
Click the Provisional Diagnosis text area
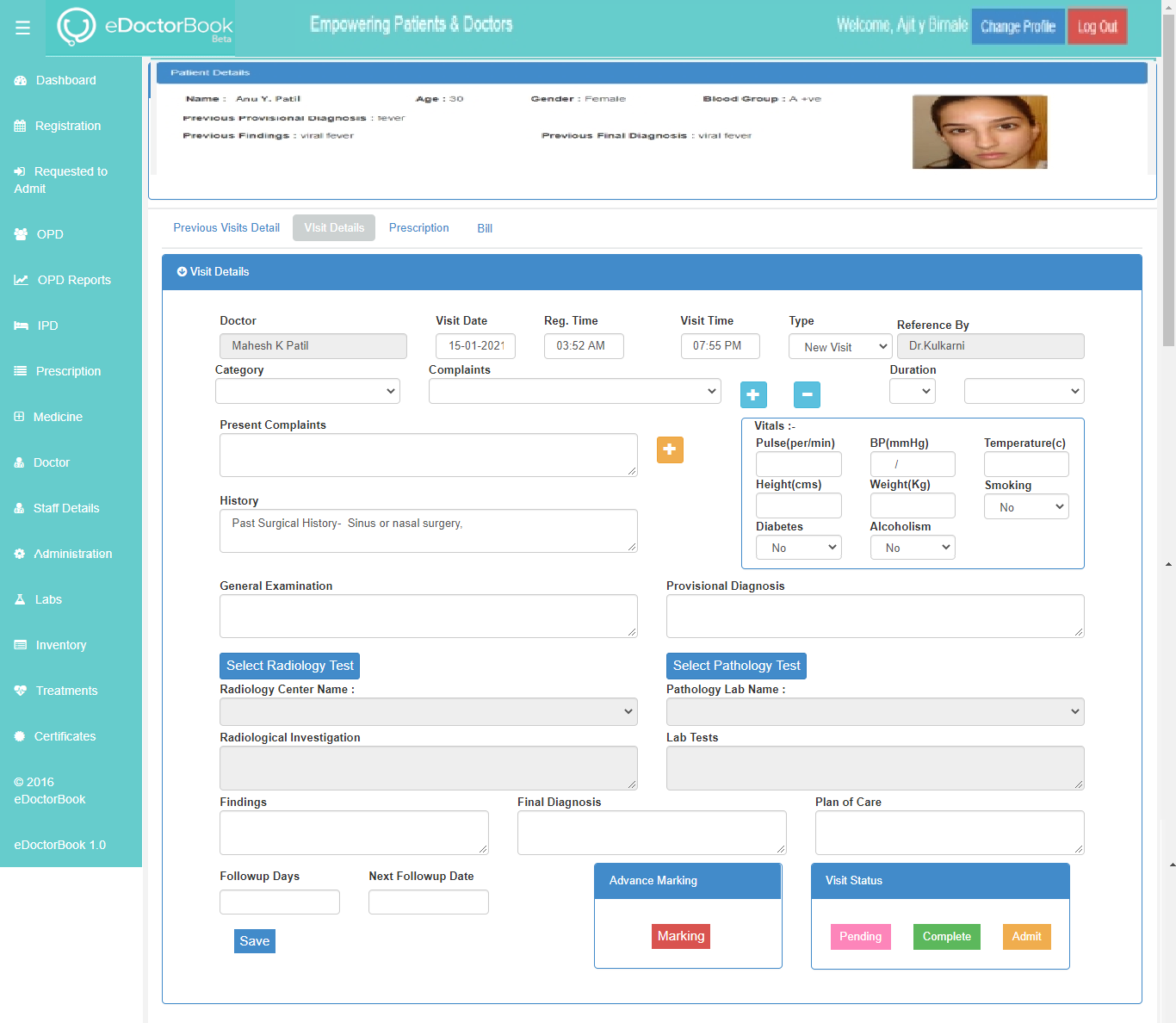tap(875, 616)
